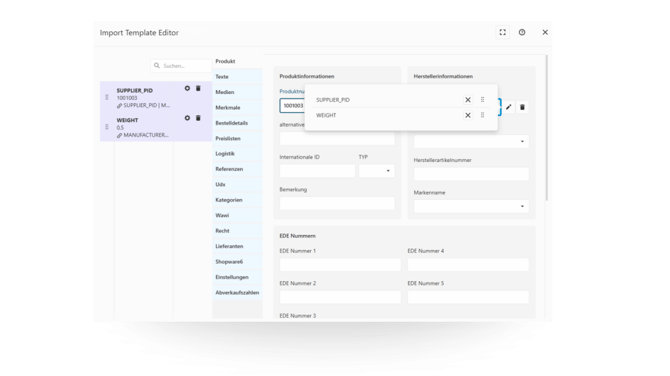Open the Markenname dropdown
This screenshot has width=670, height=376.
tap(471, 206)
